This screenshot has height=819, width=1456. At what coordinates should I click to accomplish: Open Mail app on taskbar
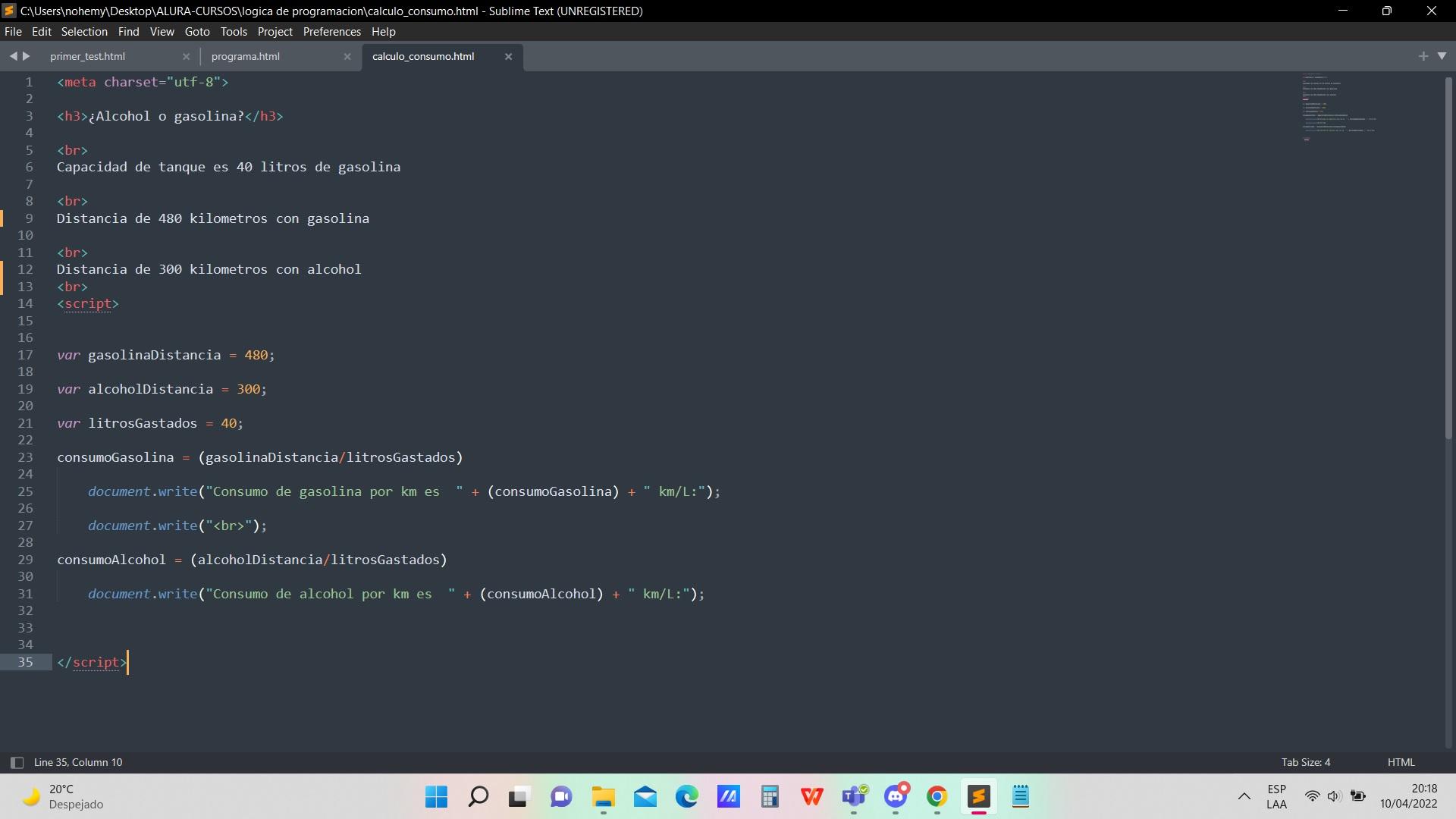[645, 796]
